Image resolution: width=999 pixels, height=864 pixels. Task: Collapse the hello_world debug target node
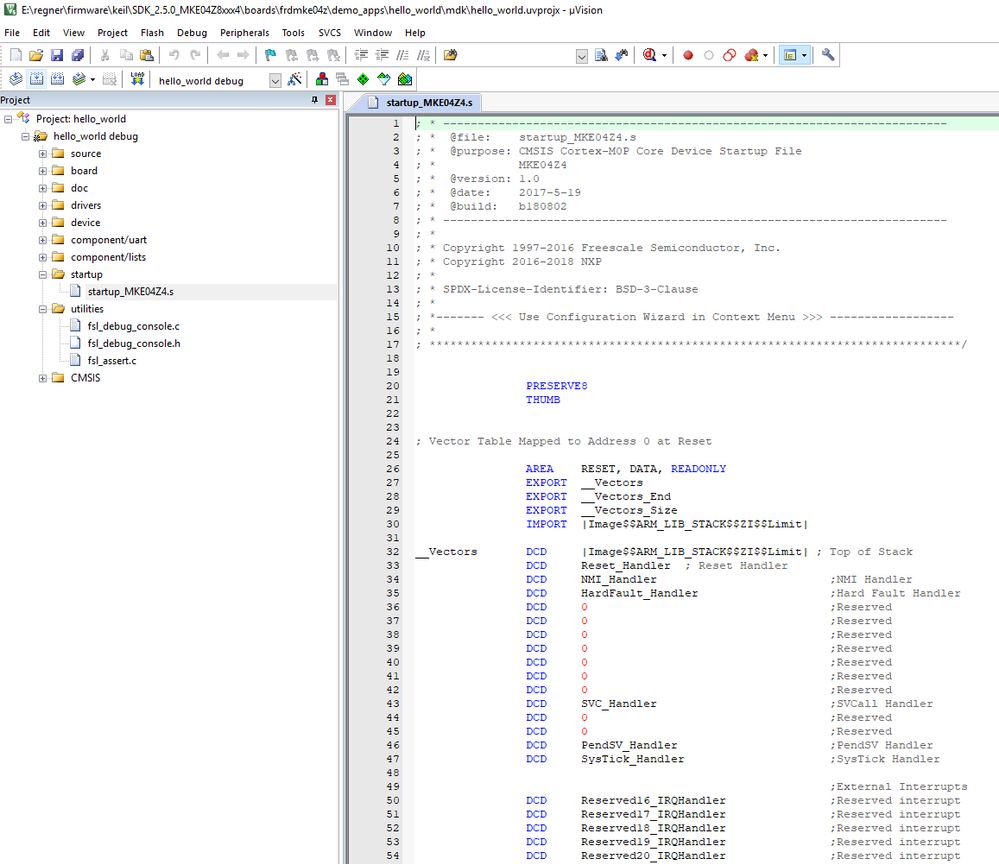(25, 136)
